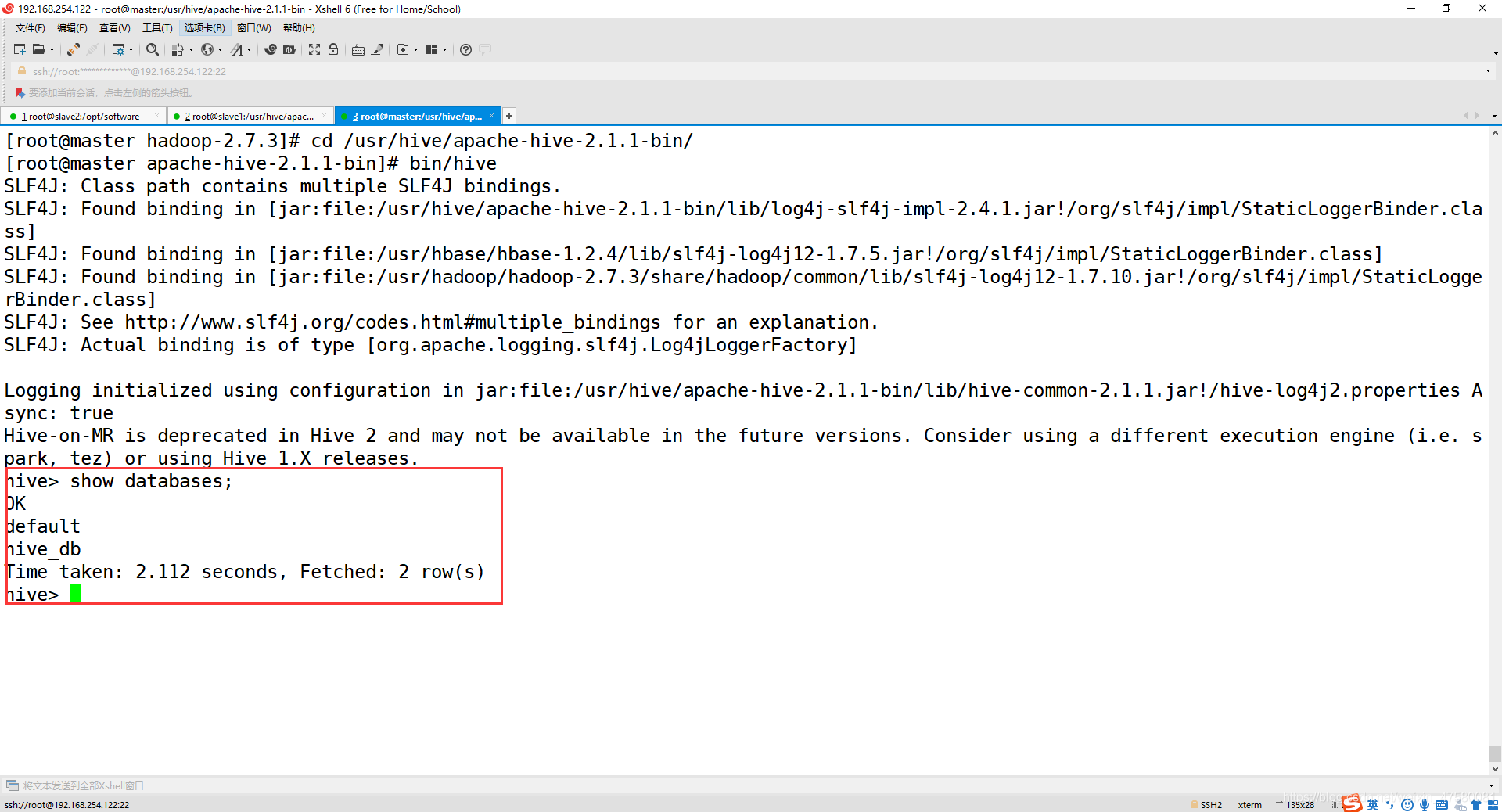Close the root@slave2 tab
This screenshot has width=1502, height=812.
156,116
